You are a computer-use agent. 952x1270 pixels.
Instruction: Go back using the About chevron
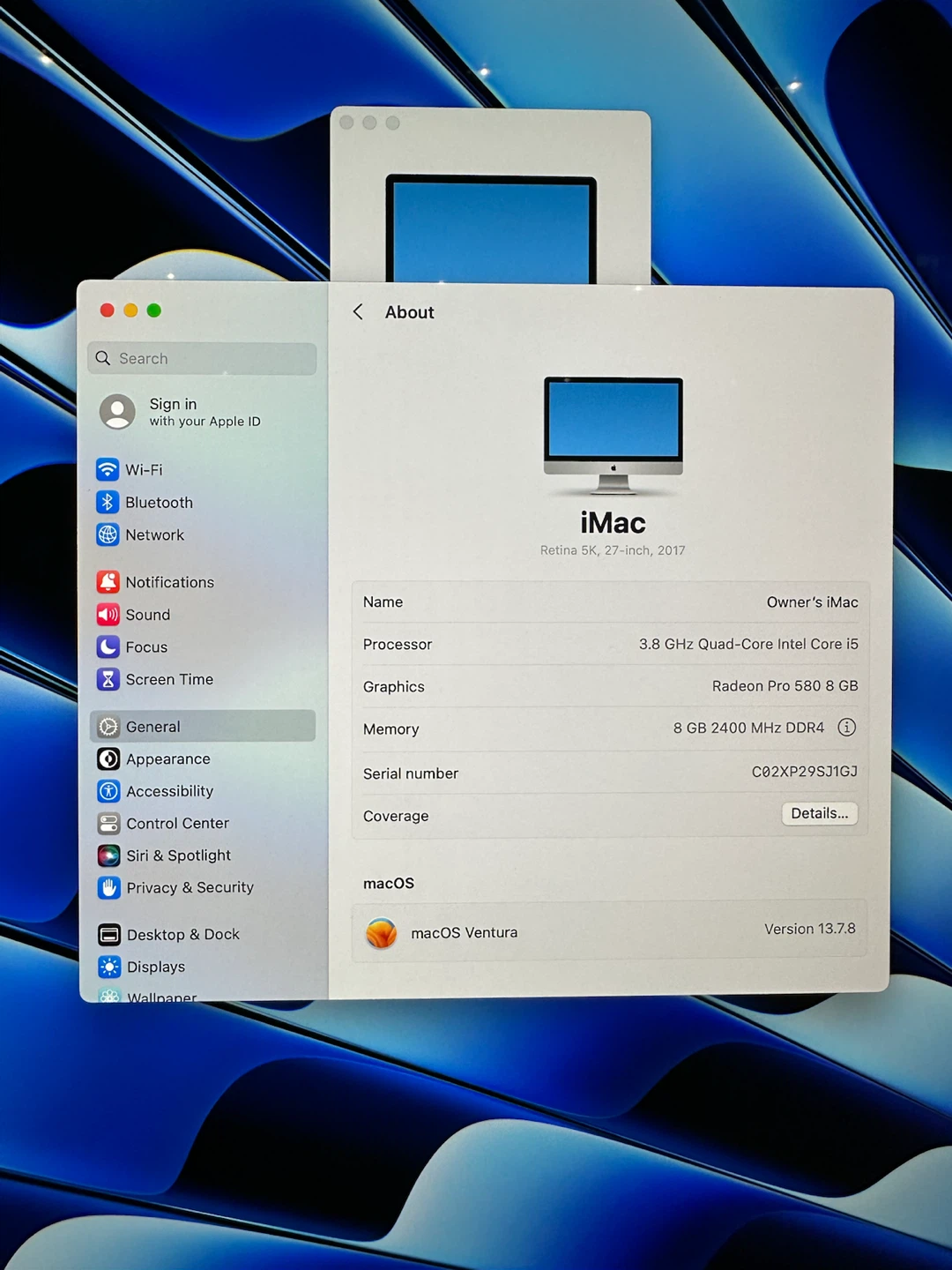click(358, 311)
